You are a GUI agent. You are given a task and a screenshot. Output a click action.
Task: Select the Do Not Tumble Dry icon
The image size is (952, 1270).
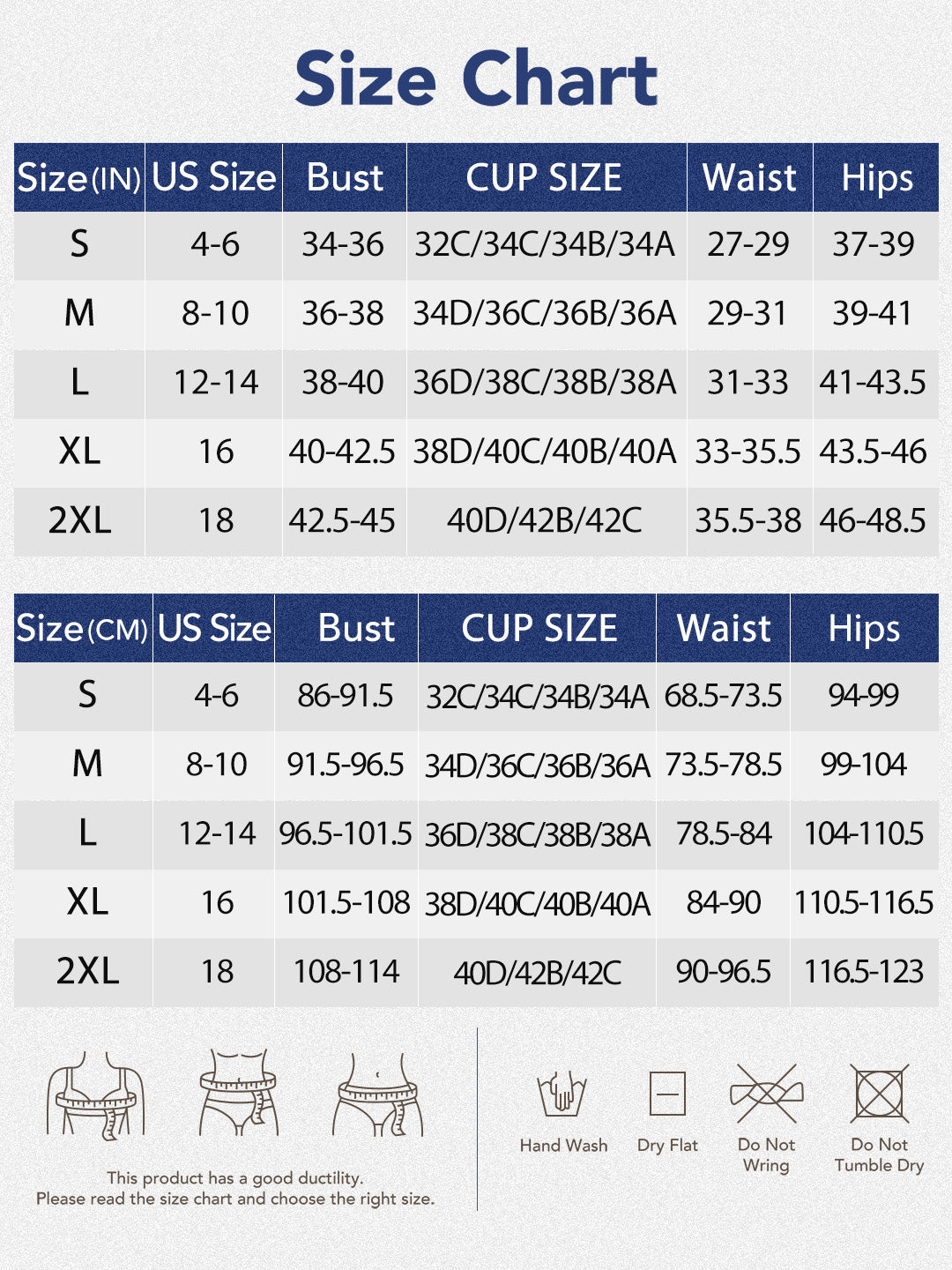coord(879,1094)
